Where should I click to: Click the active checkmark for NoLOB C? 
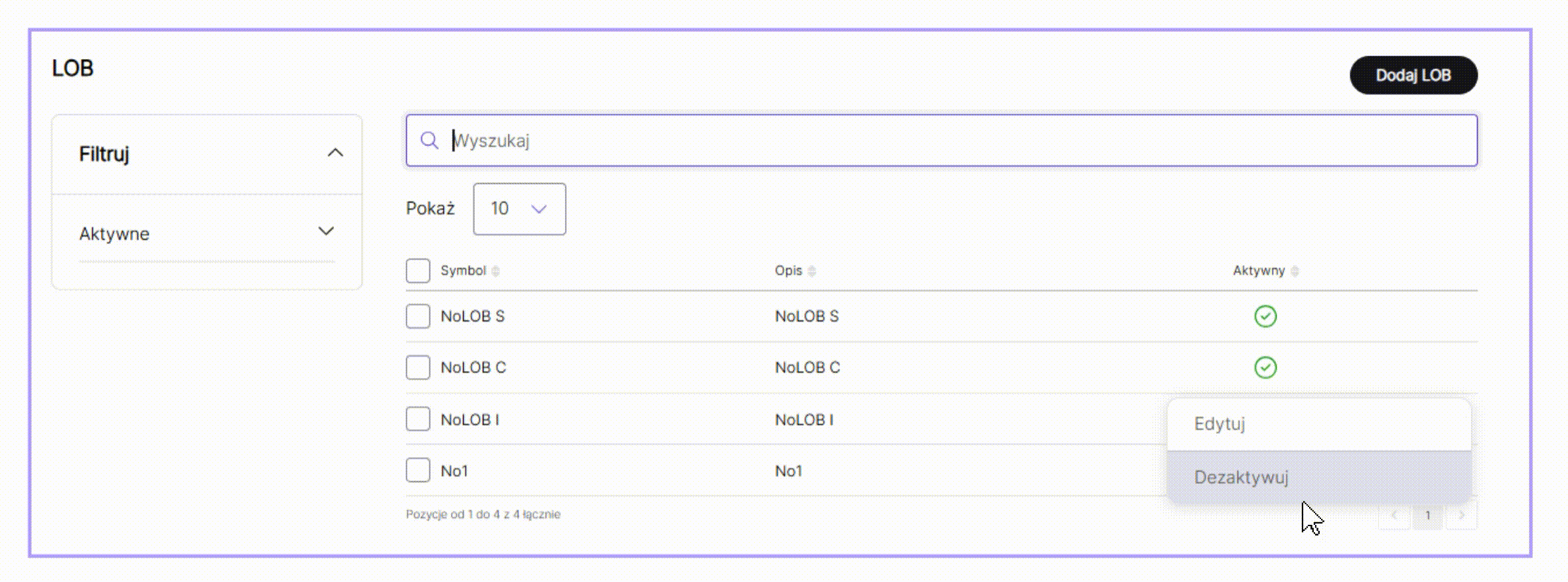point(1265,367)
